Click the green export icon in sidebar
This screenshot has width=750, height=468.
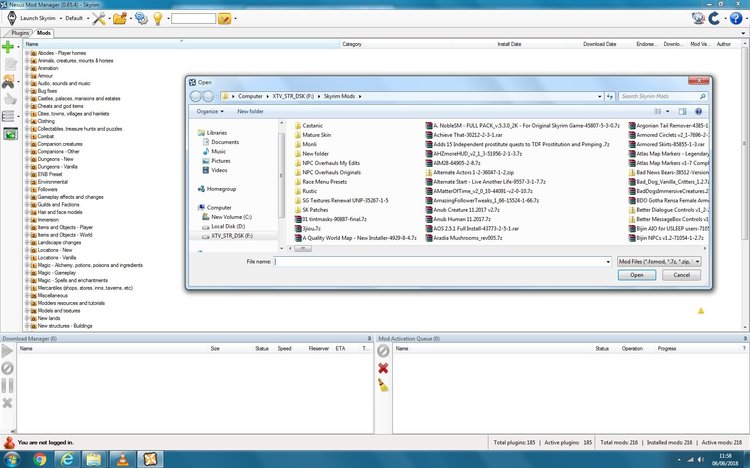(x=11, y=134)
